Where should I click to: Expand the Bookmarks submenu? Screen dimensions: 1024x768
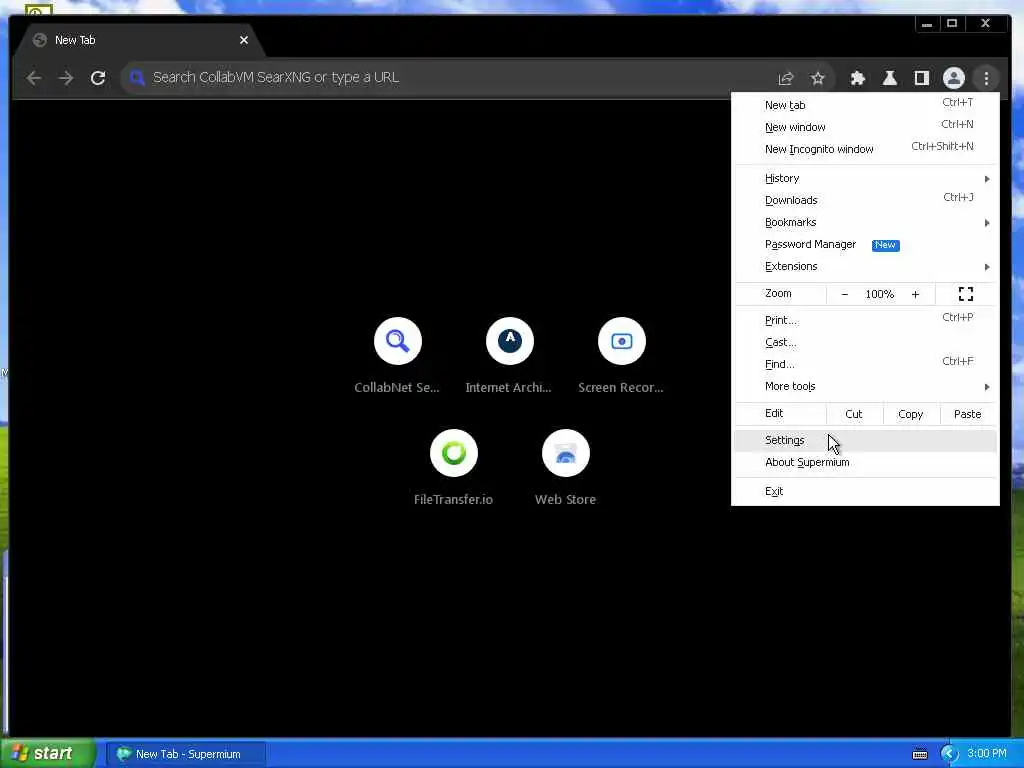click(x=865, y=222)
